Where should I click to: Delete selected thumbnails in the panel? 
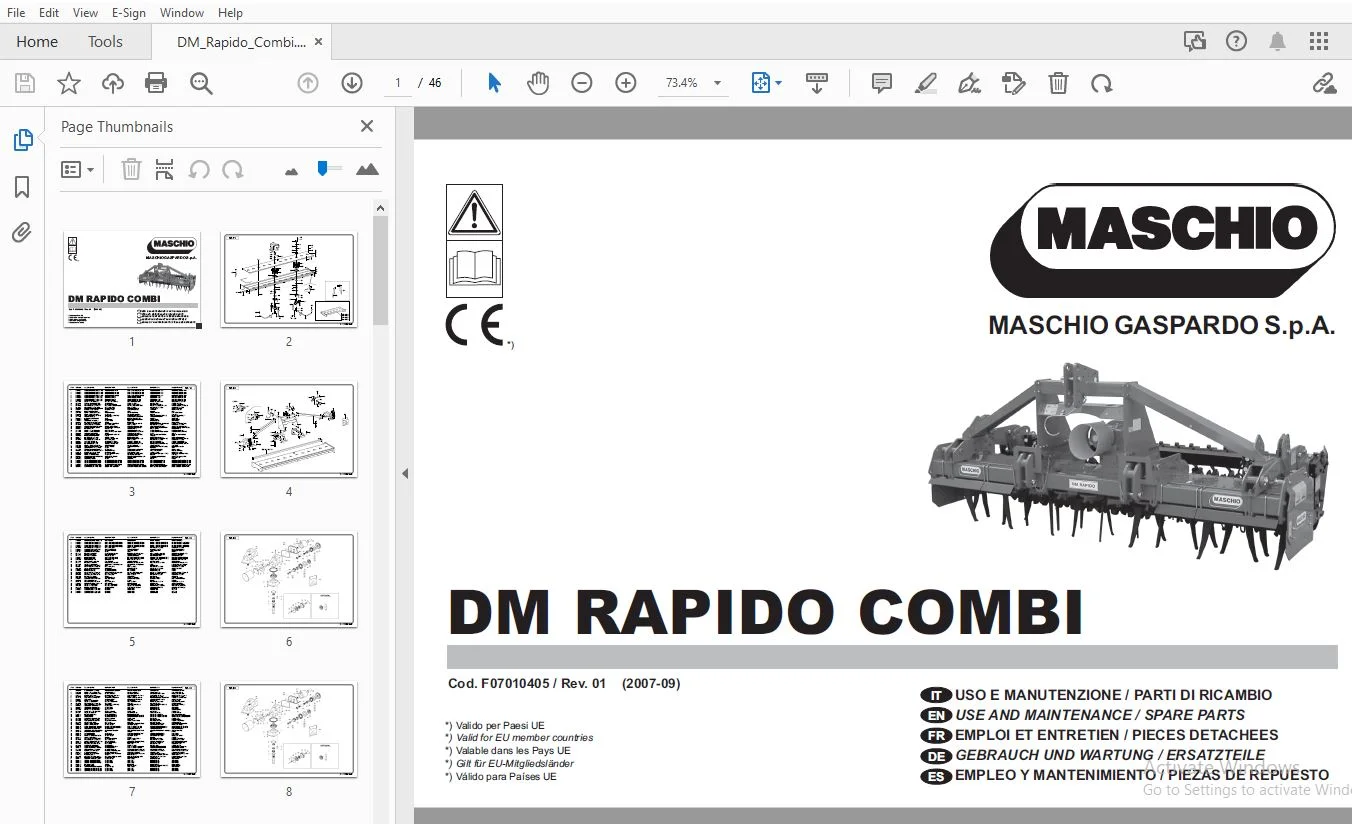(x=131, y=169)
